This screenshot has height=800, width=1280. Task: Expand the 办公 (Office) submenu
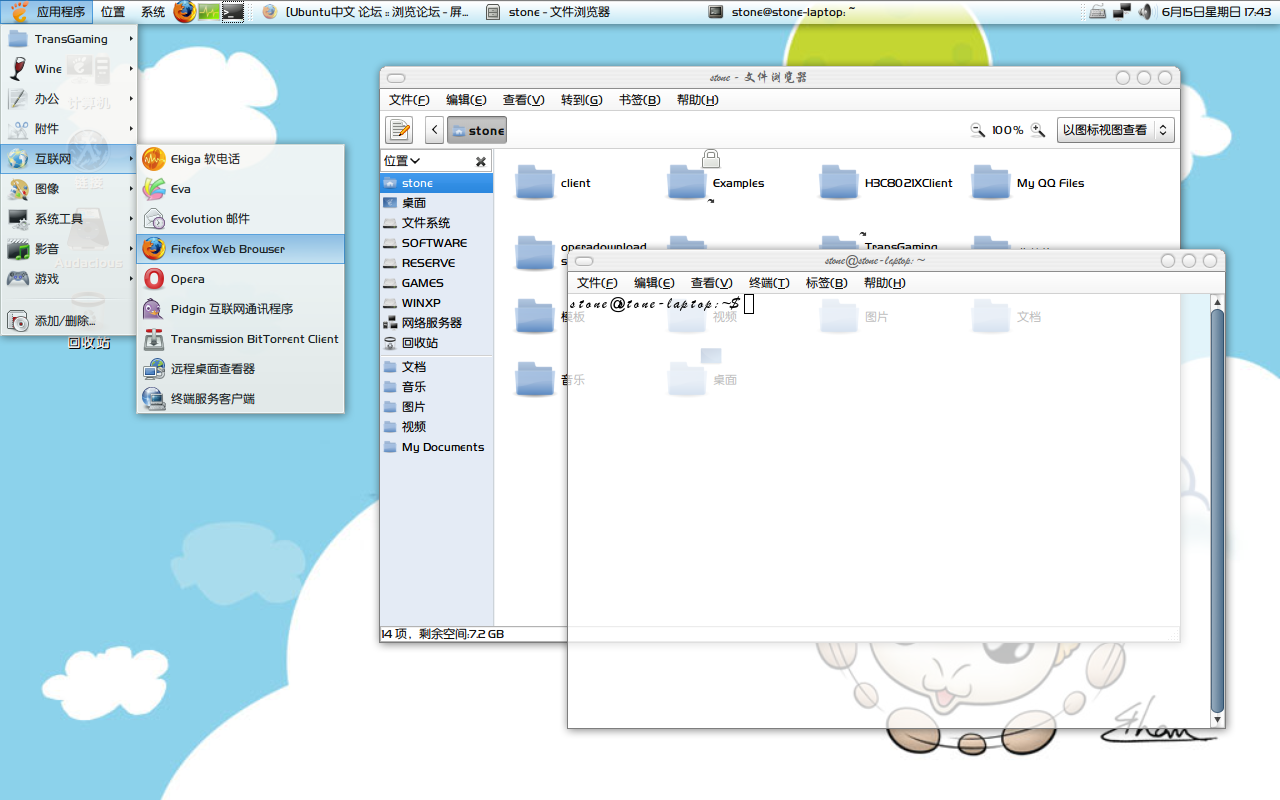tap(70, 99)
